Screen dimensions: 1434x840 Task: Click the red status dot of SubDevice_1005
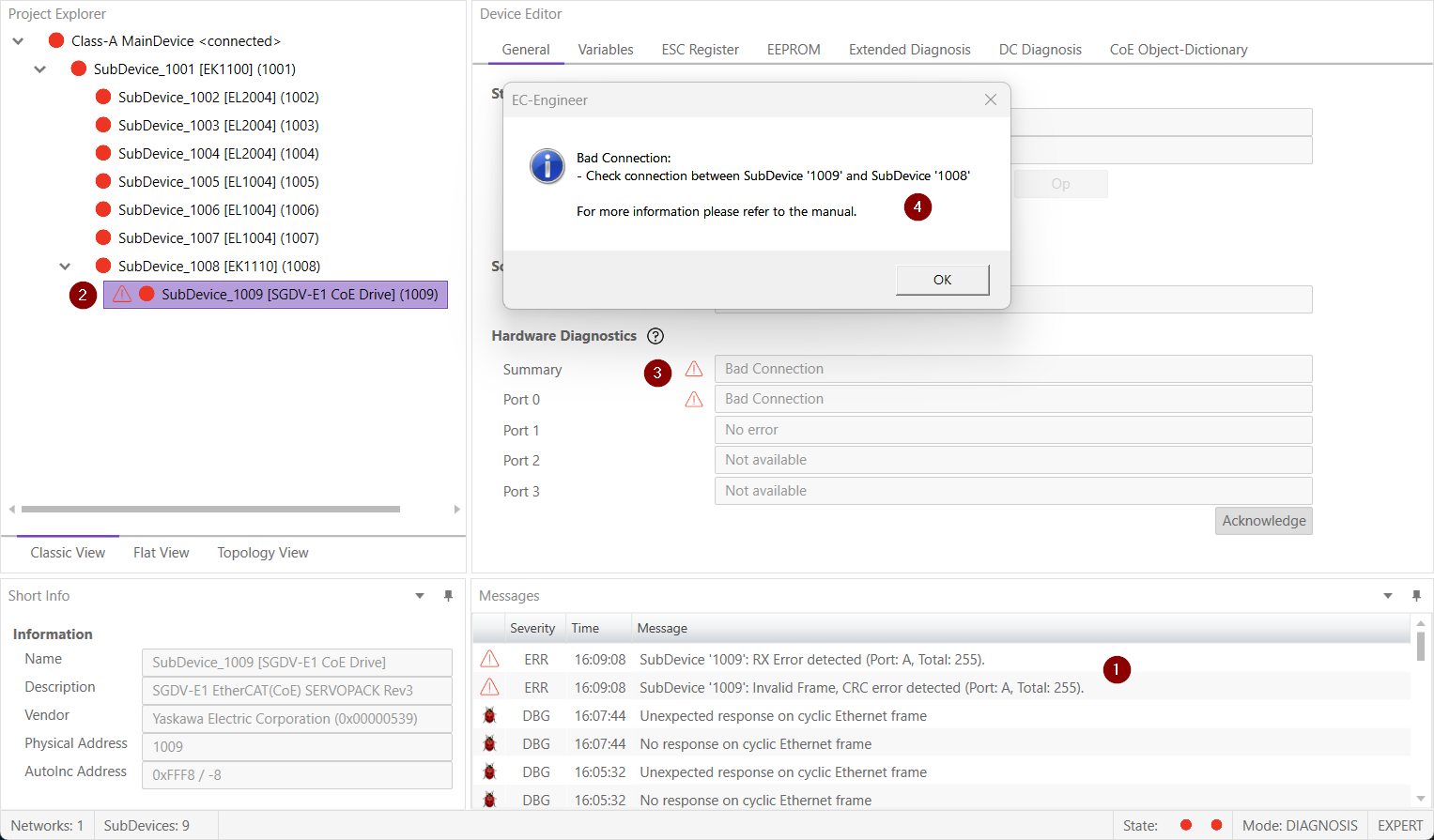[x=103, y=181]
